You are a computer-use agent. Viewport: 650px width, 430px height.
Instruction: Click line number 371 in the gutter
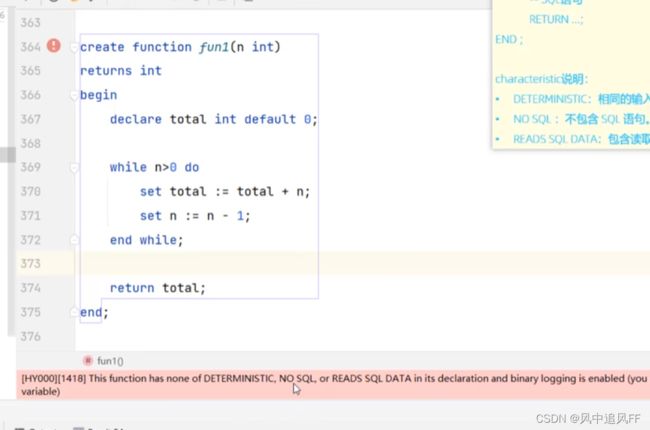(31, 216)
